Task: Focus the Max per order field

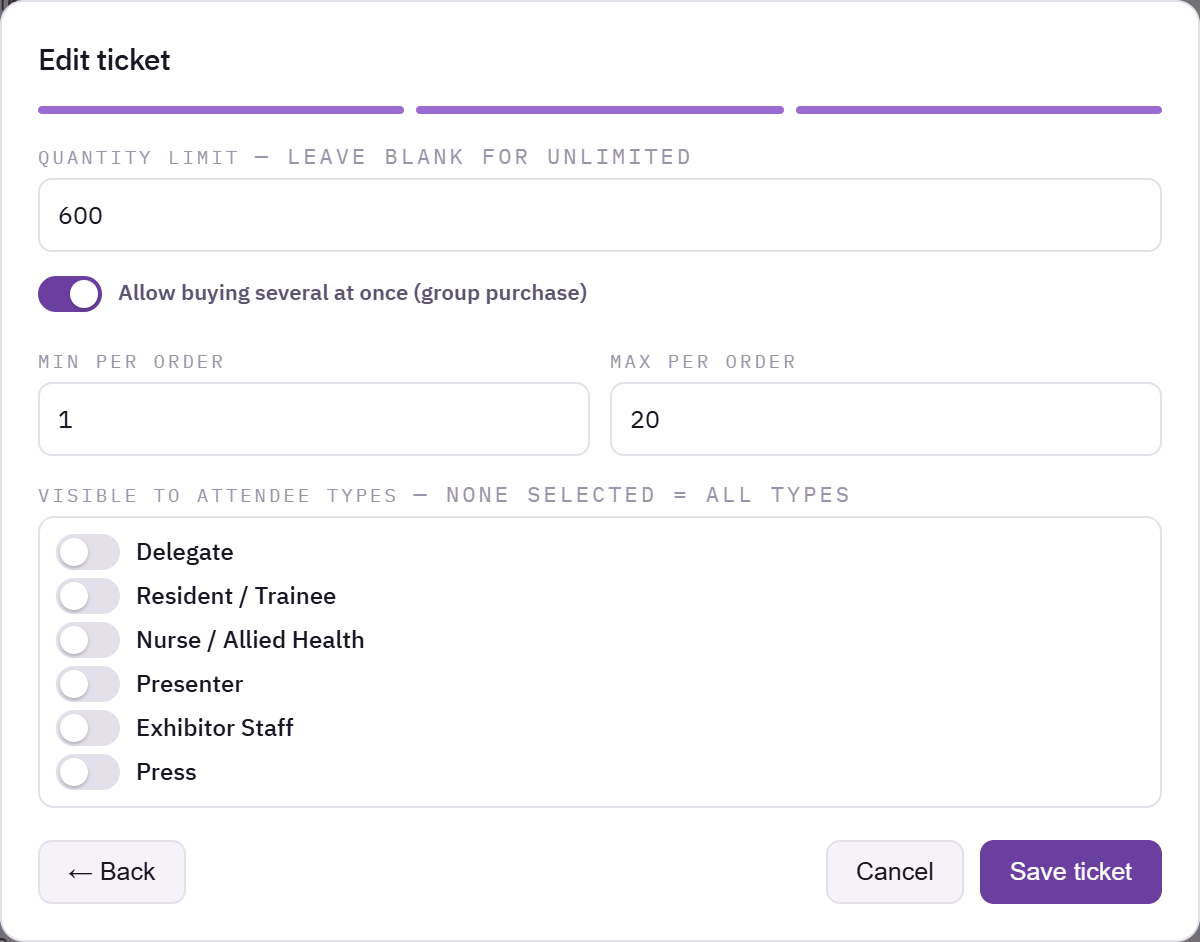Action: (x=886, y=419)
